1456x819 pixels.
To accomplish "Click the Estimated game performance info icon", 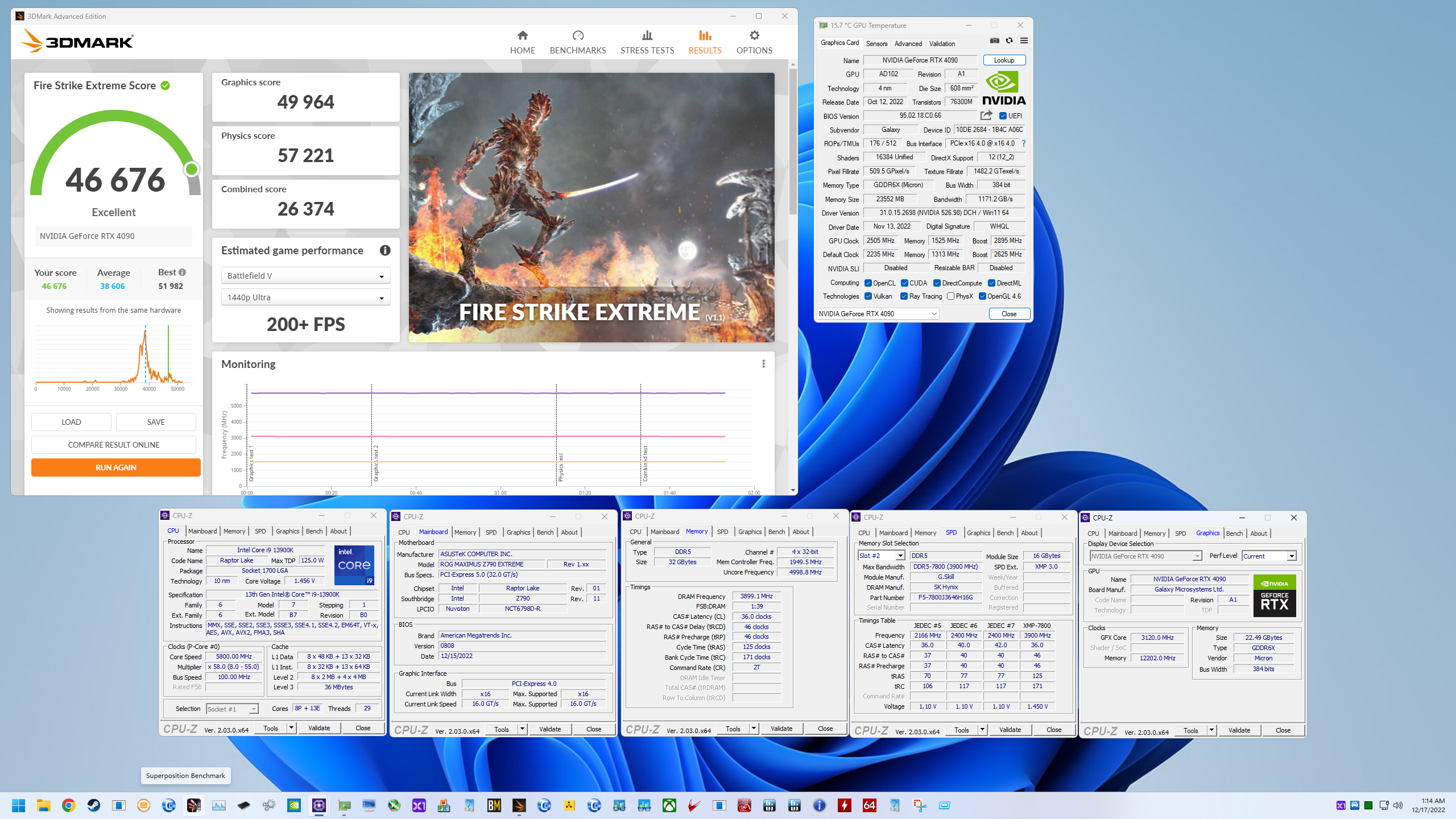I will click(x=385, y=250).
